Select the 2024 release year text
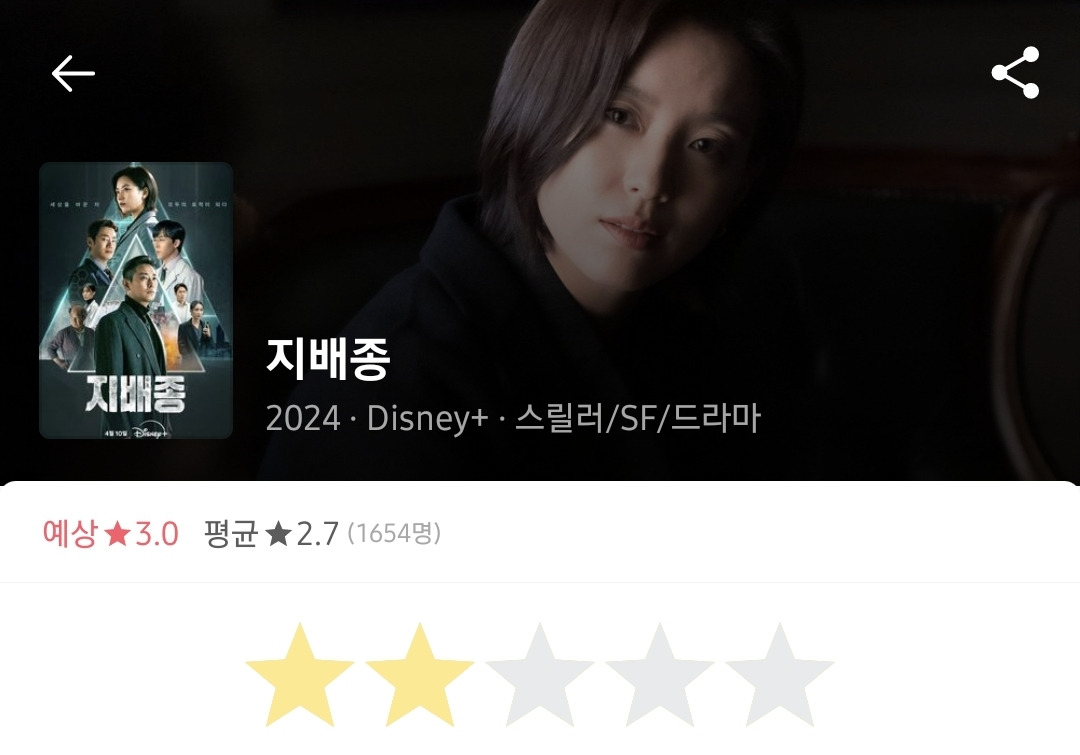This screenshot has height=755, width=1080. (x=303, y=418)
